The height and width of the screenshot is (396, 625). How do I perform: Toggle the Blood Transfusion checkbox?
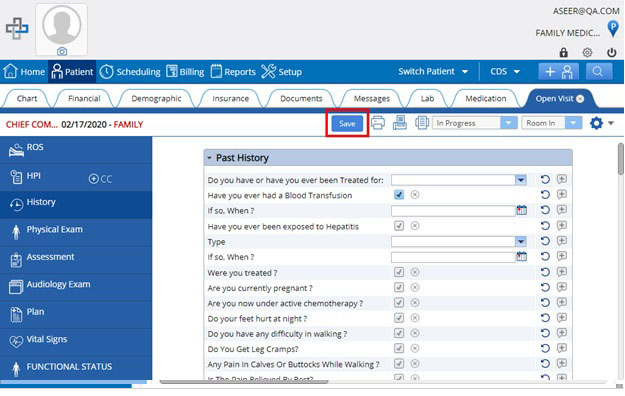point(399,195)
